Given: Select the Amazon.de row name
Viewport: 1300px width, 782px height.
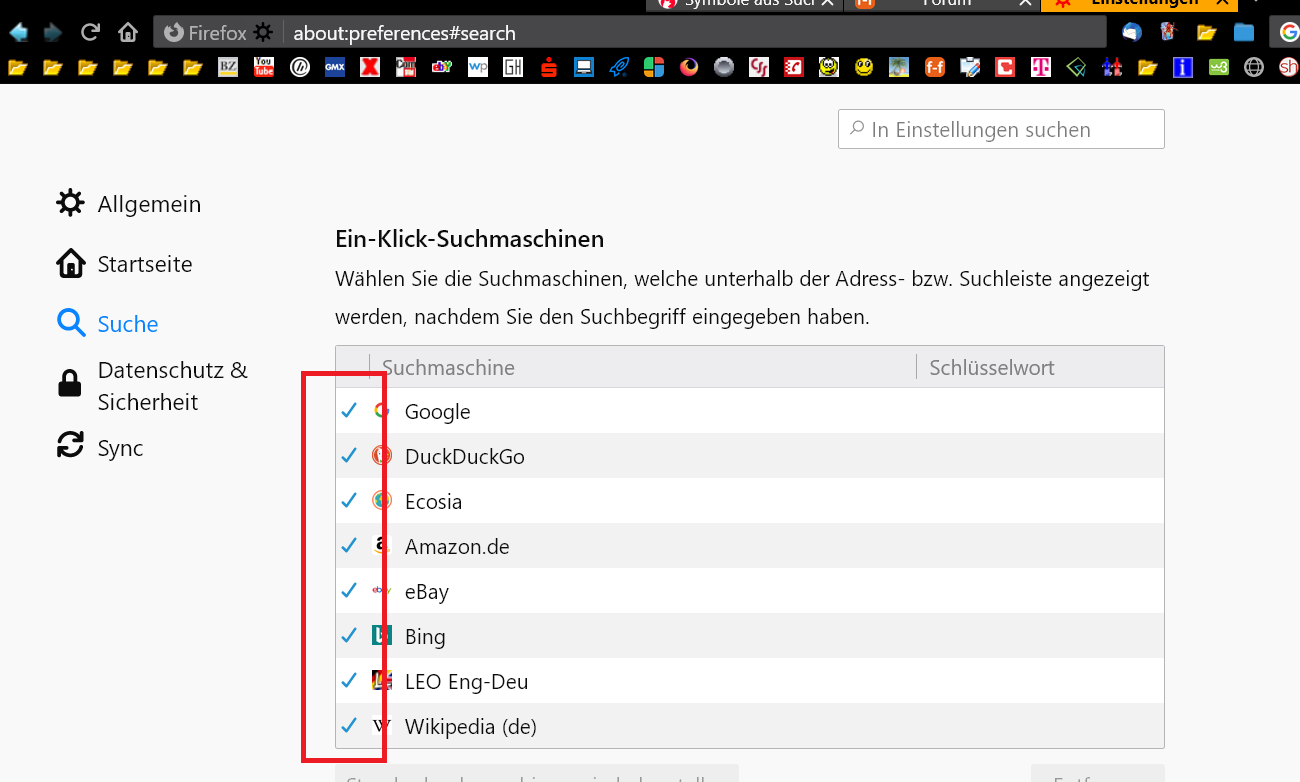Looking at the screenshot, I should 457,546.
